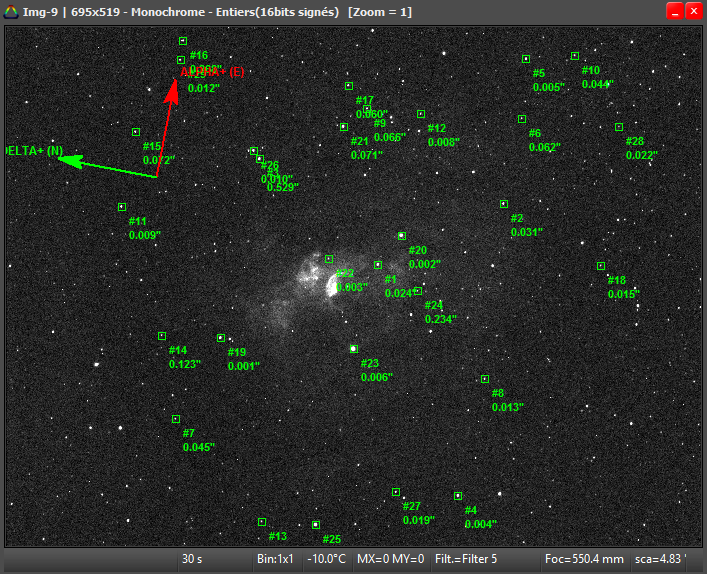Pick the star #2 square marker
The width and height of the screenshot is (707, 574).
pyautogui.click(x=504, y=204)
